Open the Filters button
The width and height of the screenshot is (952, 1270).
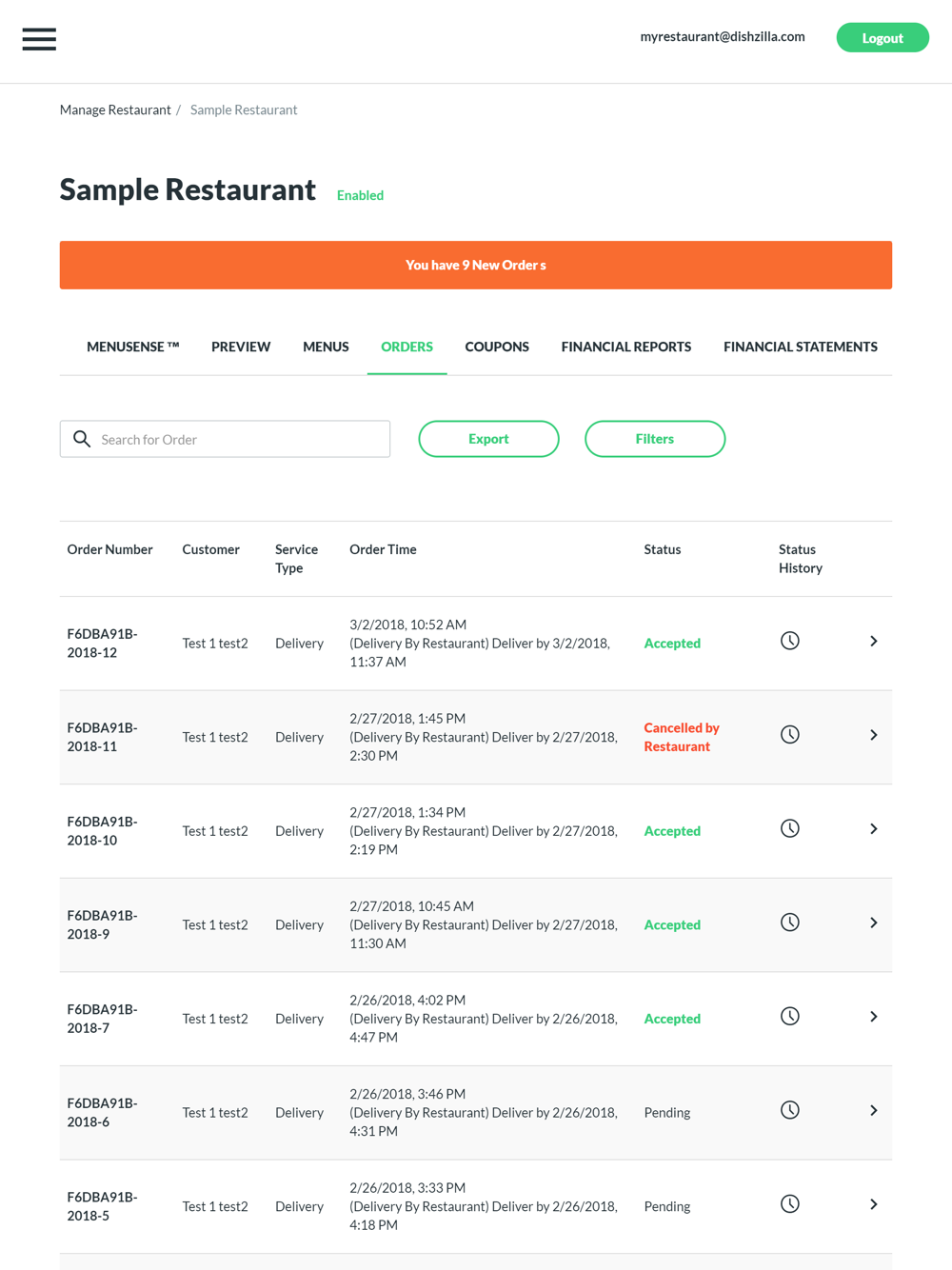coord(655,439)
